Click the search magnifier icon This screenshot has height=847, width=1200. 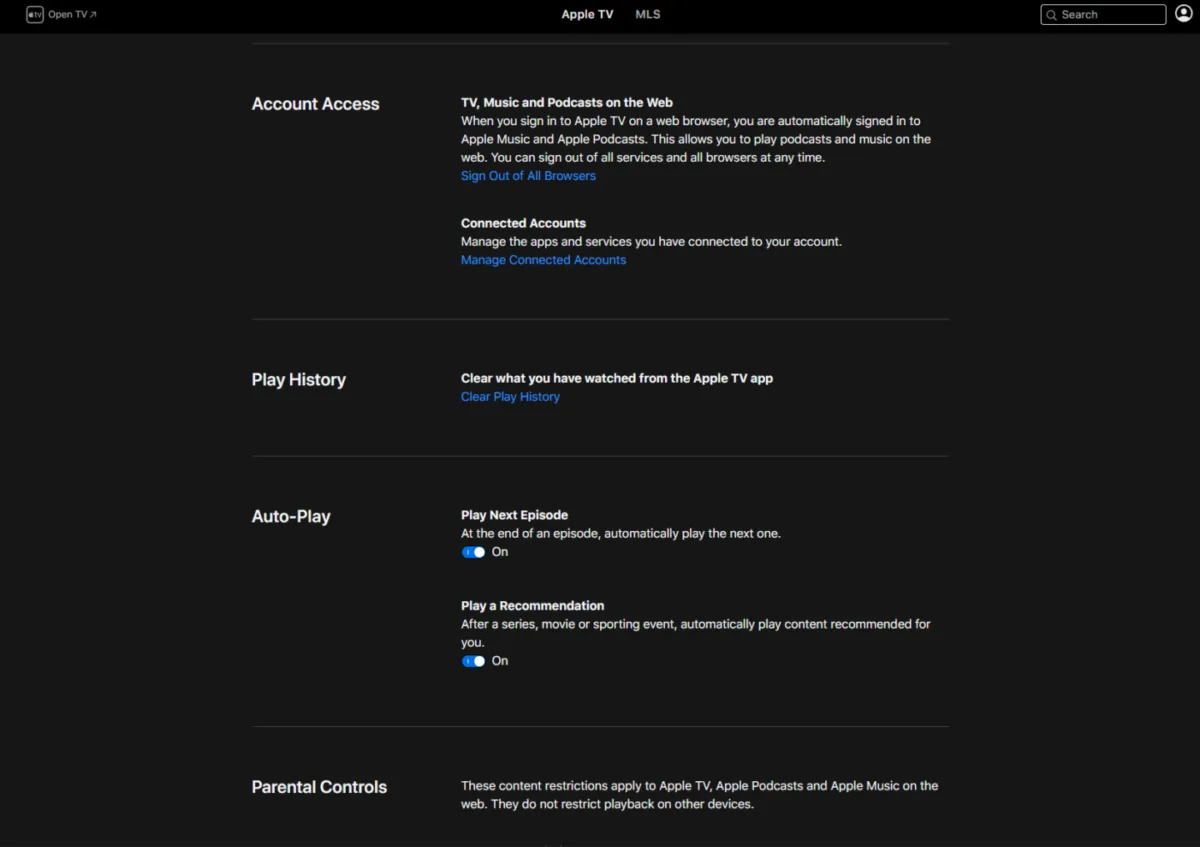1051,15
